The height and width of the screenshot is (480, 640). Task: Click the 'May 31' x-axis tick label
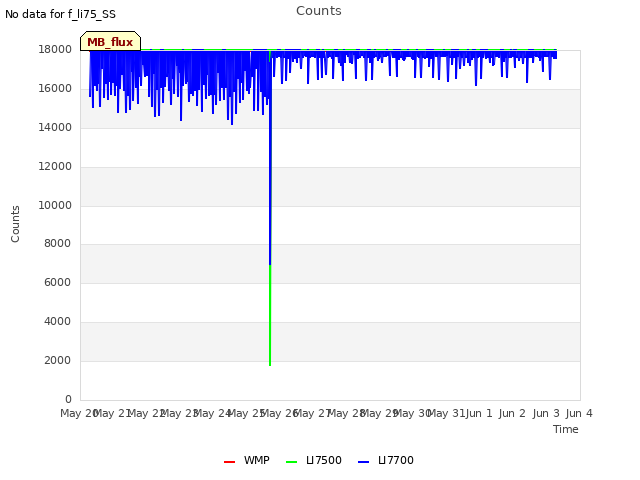point(446,413)
